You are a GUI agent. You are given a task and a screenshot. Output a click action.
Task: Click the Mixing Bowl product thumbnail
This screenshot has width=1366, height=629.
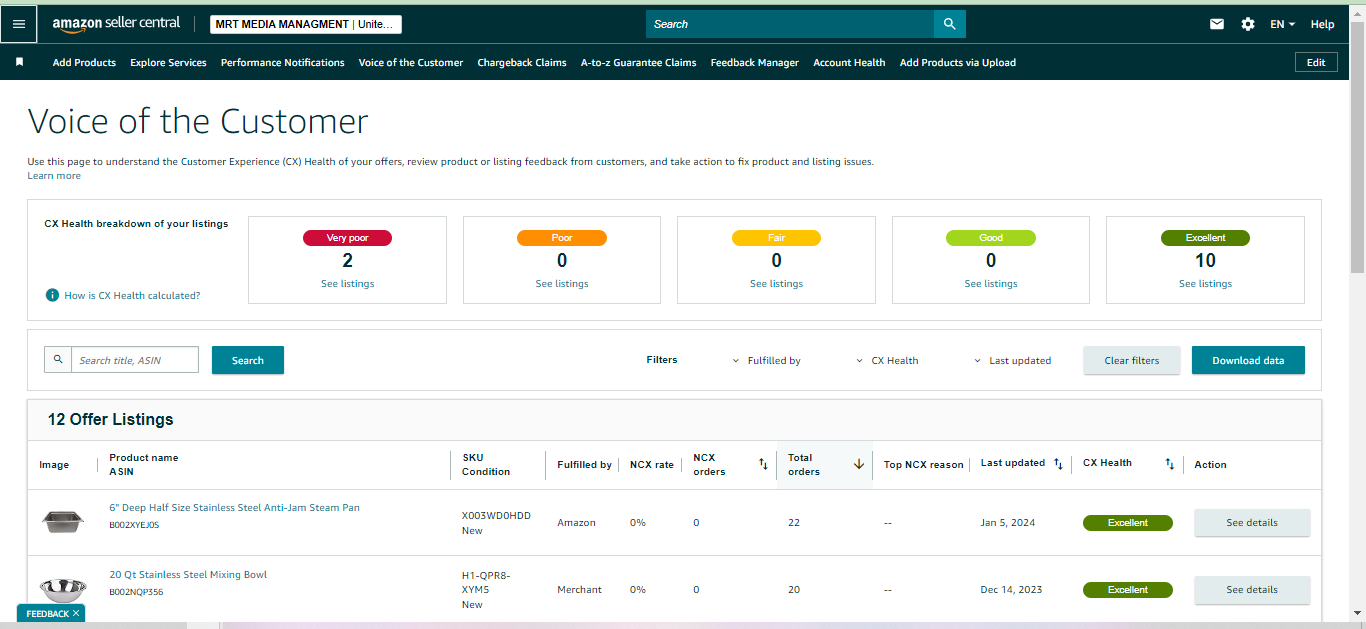62,588
